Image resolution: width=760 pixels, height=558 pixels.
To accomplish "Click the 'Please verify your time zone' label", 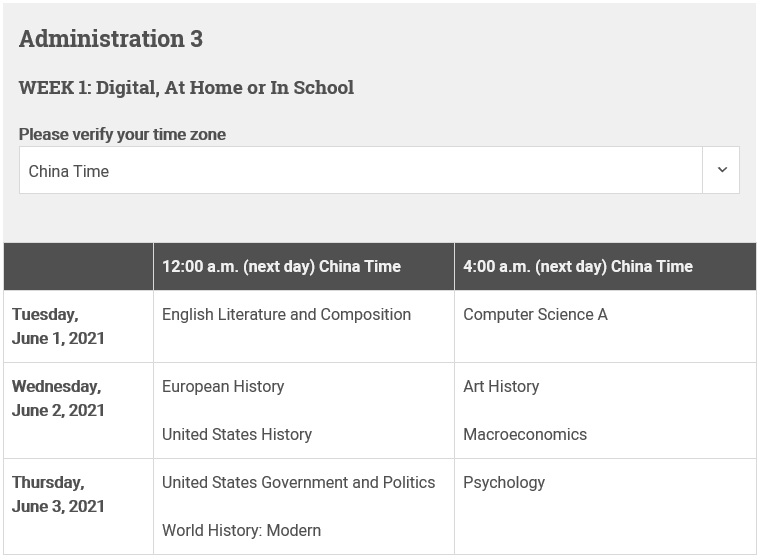I will coord(122,134).
